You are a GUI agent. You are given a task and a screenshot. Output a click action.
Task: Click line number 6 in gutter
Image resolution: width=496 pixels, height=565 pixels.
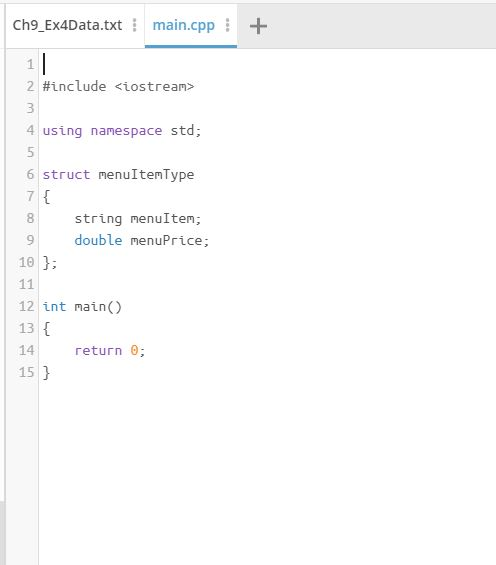coord(30,174)
